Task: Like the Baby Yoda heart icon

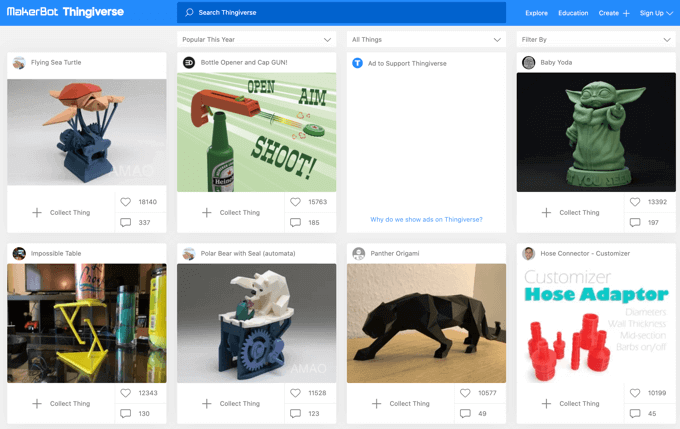Action: click(x=635, y=202)
